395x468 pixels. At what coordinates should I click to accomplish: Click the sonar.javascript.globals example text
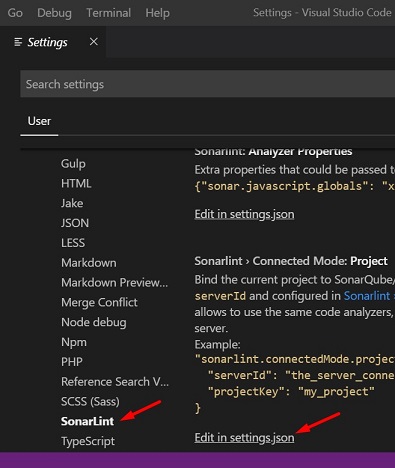tap(295, 186)
